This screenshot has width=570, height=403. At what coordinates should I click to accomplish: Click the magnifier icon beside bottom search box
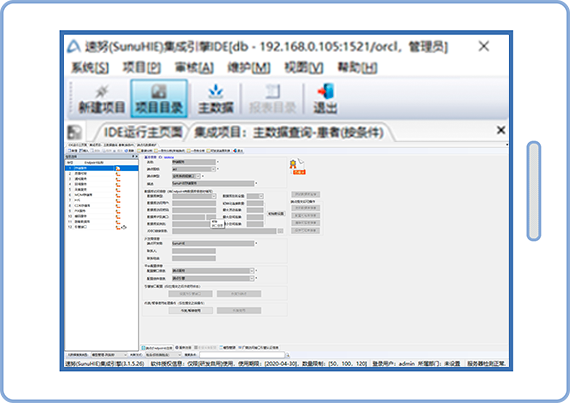[x=288, y=355]
